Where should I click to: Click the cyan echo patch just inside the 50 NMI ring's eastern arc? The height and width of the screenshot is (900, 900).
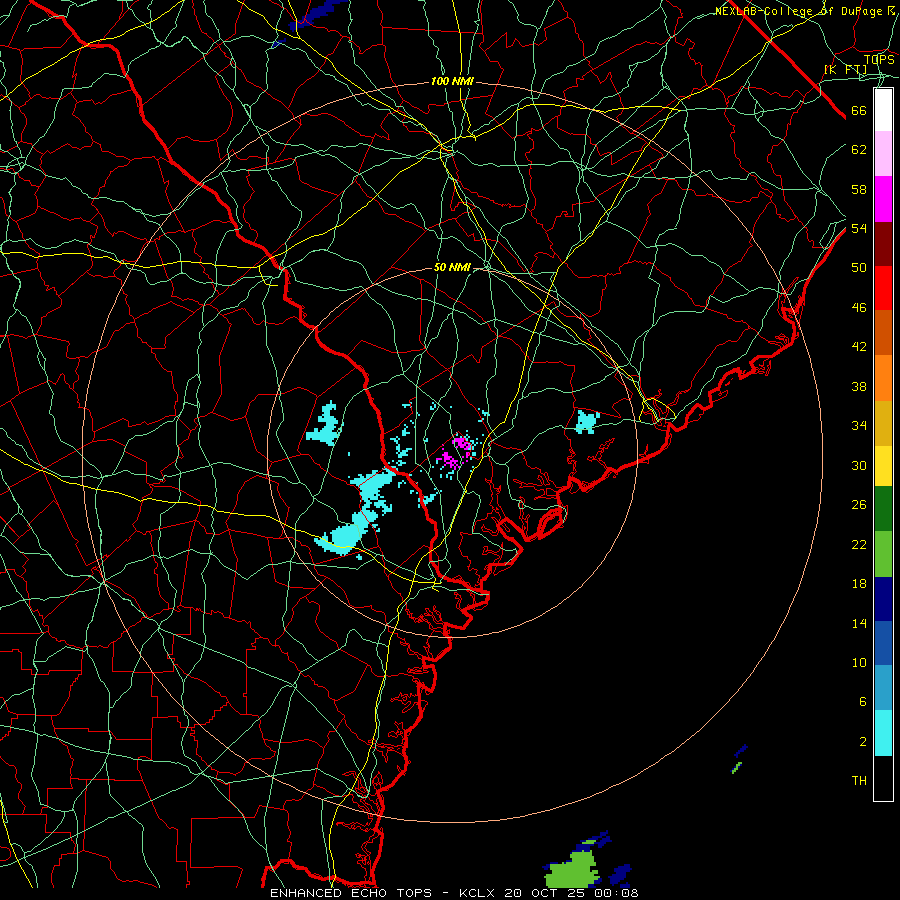click(x=587, y=421)
